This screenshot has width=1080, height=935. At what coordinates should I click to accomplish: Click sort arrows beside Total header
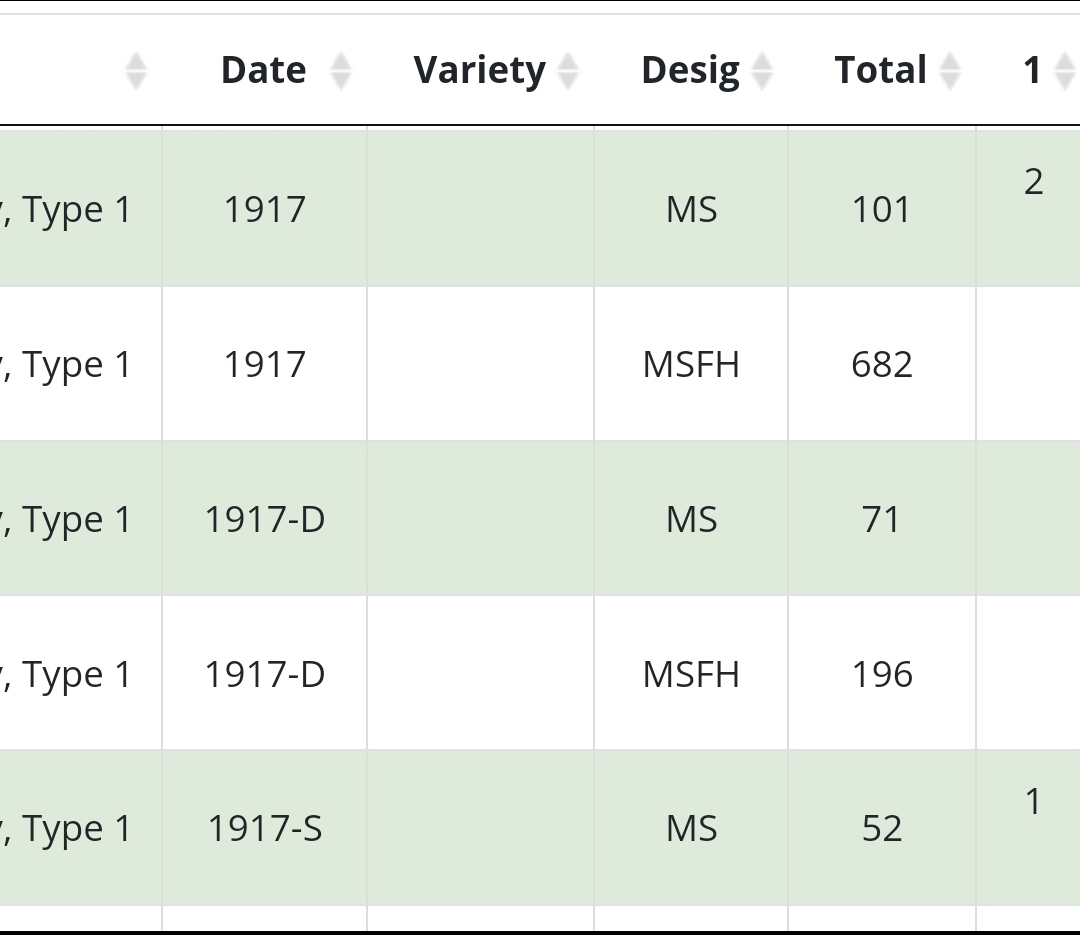(949, 71)
